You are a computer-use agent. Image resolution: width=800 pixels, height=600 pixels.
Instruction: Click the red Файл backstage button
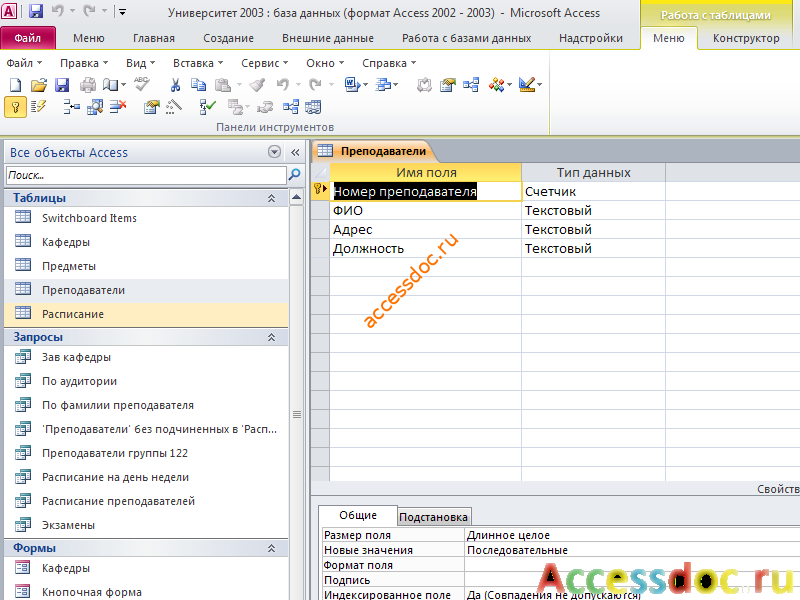coord(28,38)
